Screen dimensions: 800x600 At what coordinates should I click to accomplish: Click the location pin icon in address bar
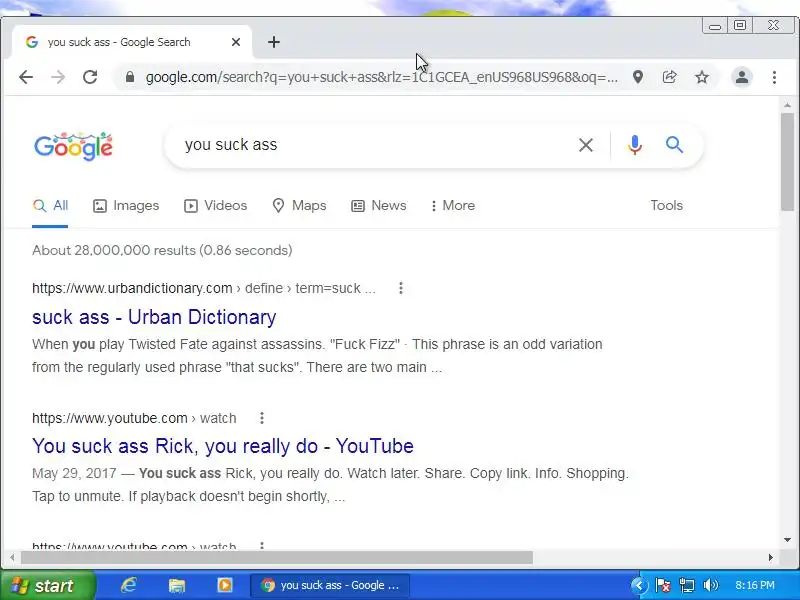pos(638,77)
